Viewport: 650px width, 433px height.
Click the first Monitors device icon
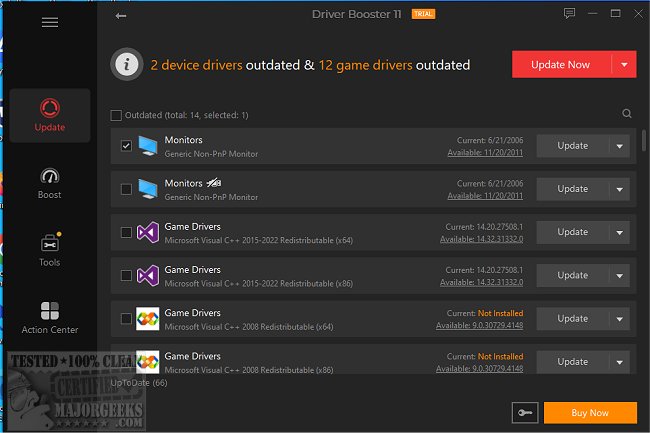click(148, 146)
